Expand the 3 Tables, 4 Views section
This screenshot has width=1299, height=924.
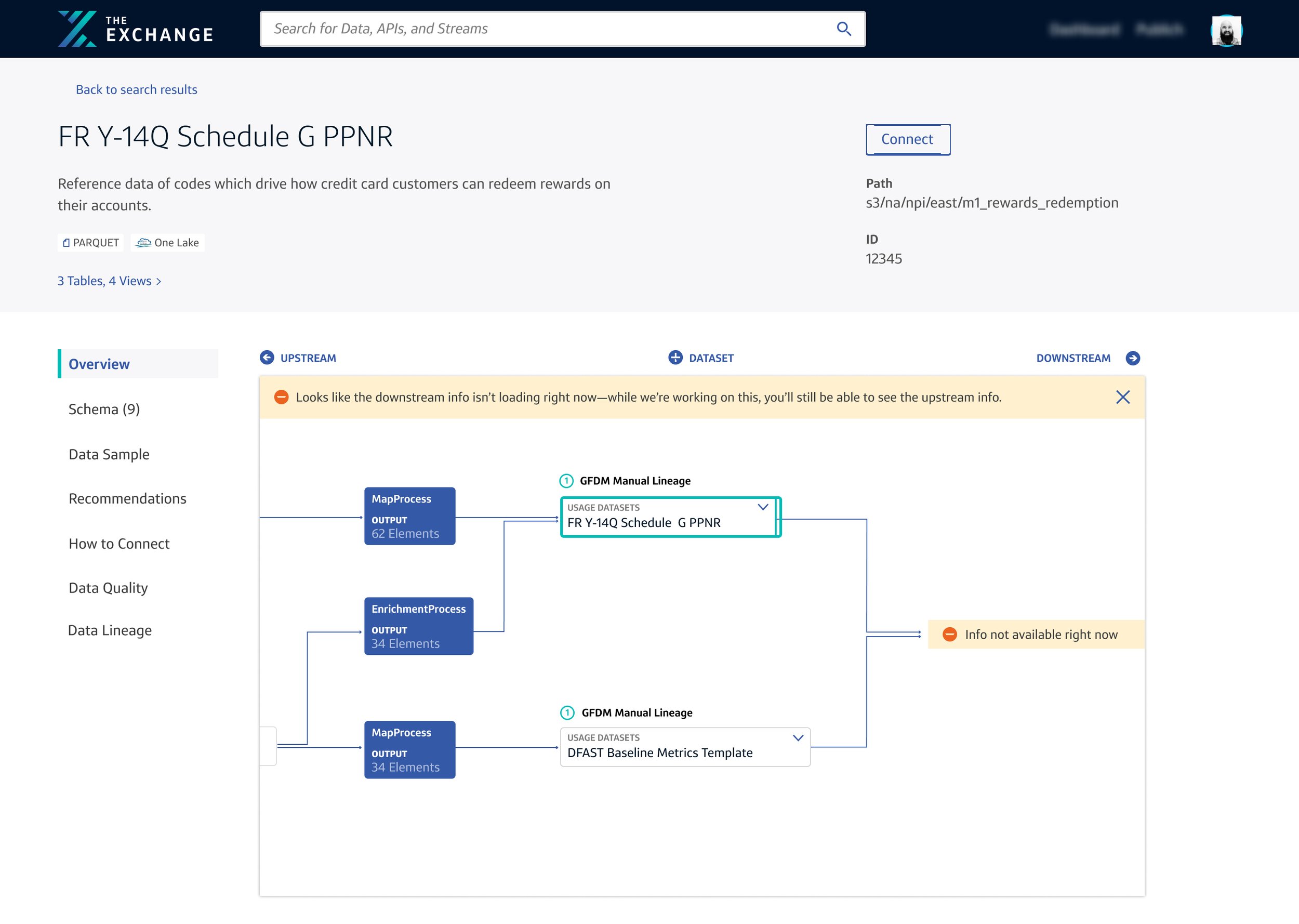109,281
